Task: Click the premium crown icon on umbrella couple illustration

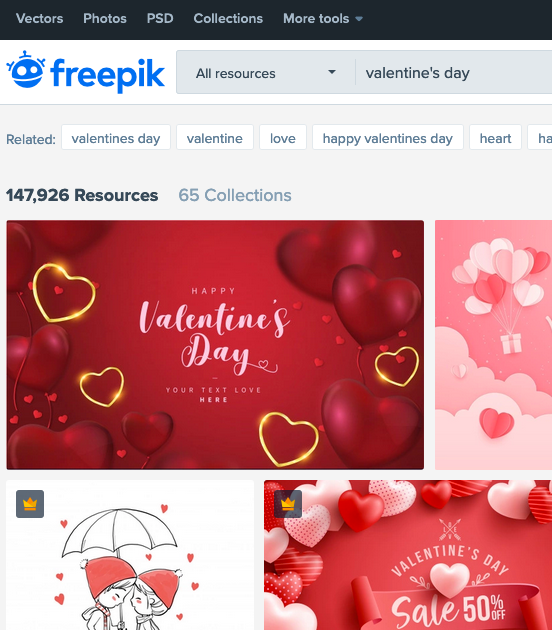Action: pos(30,504)
